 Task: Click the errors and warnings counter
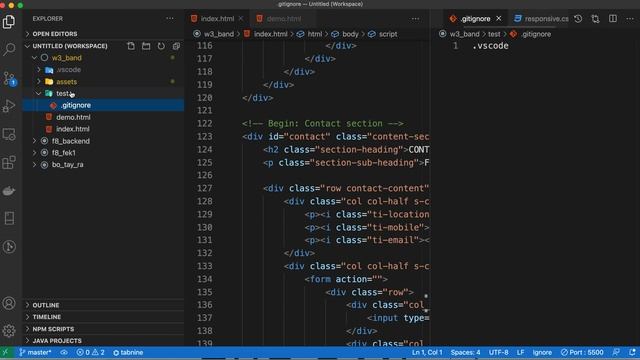point(90,352)
